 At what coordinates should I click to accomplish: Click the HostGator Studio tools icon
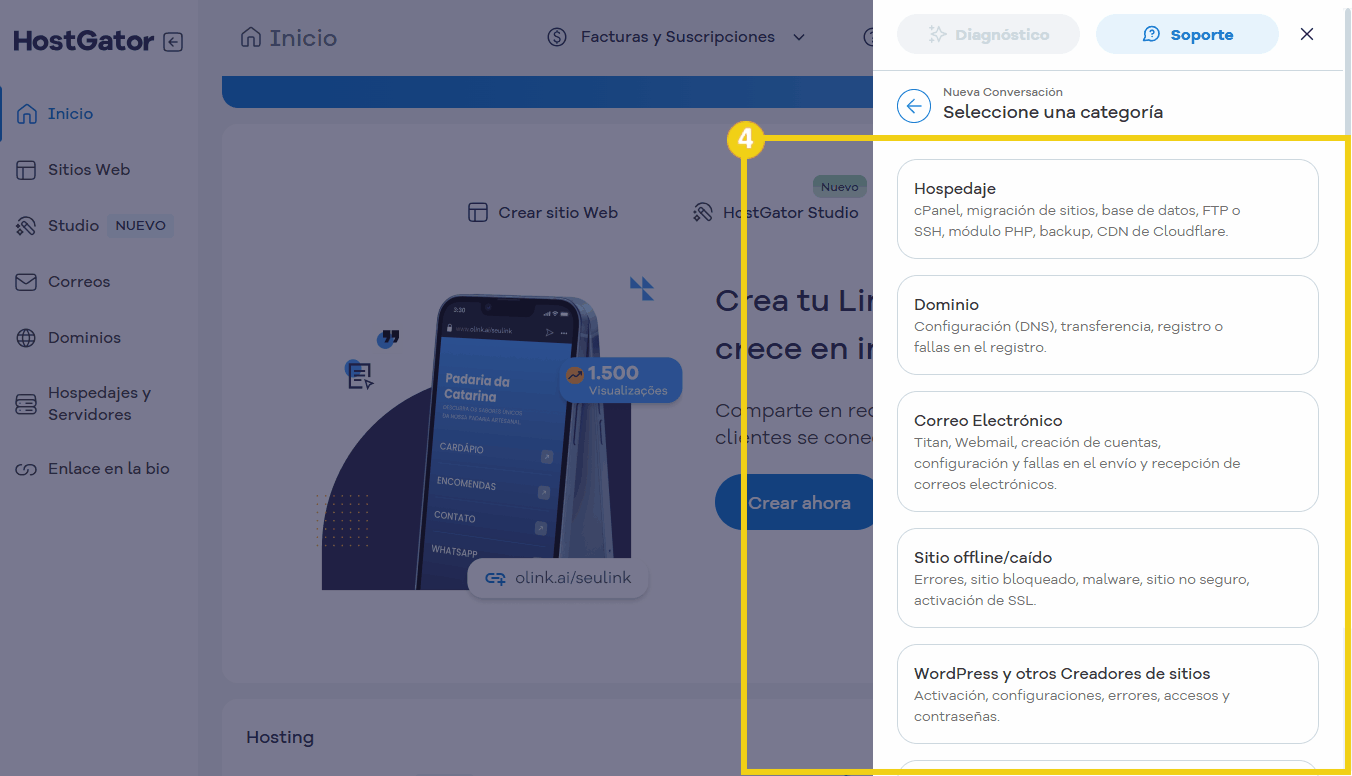[702, 212]
